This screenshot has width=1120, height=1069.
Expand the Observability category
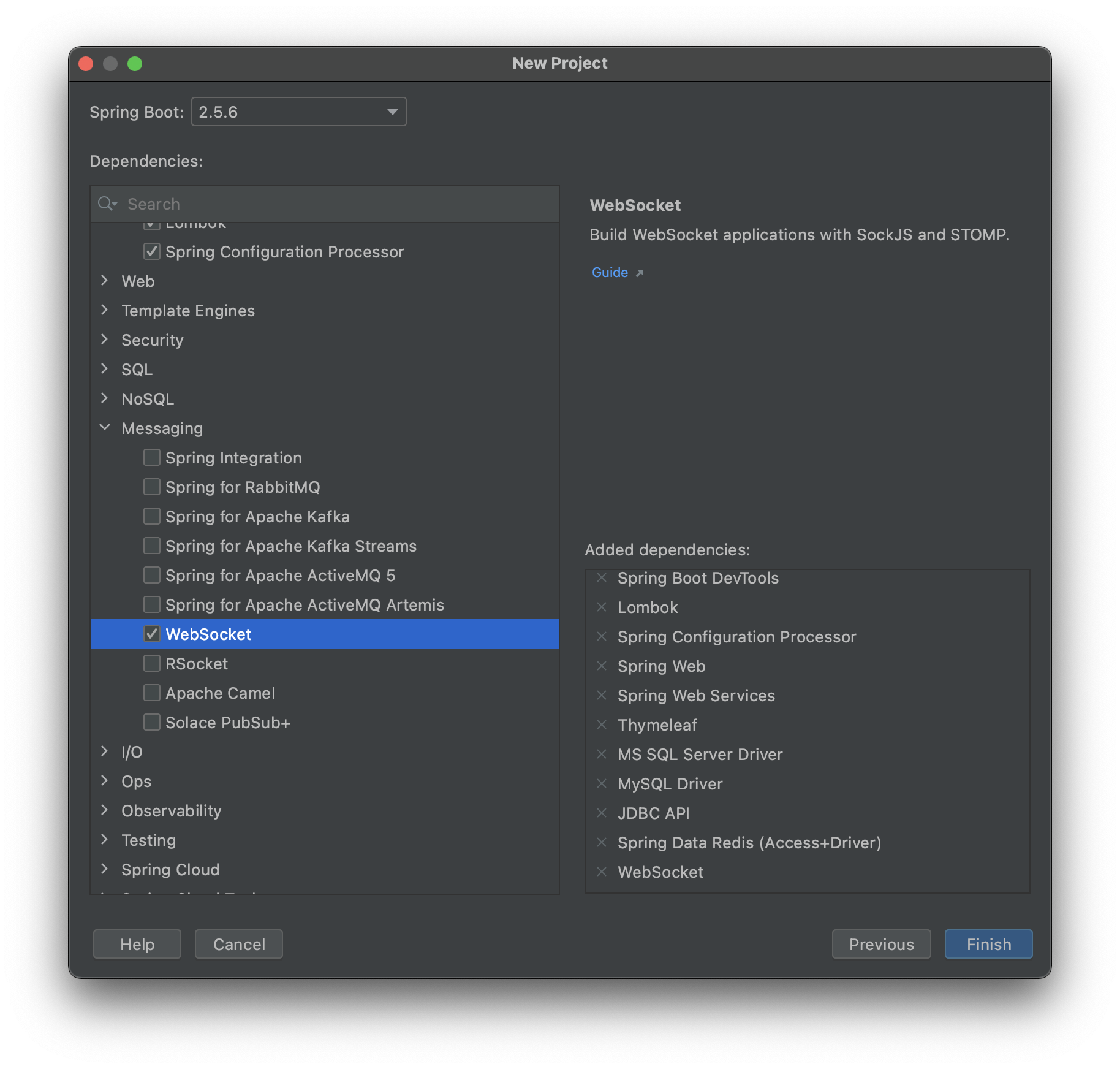coord(105,810)
